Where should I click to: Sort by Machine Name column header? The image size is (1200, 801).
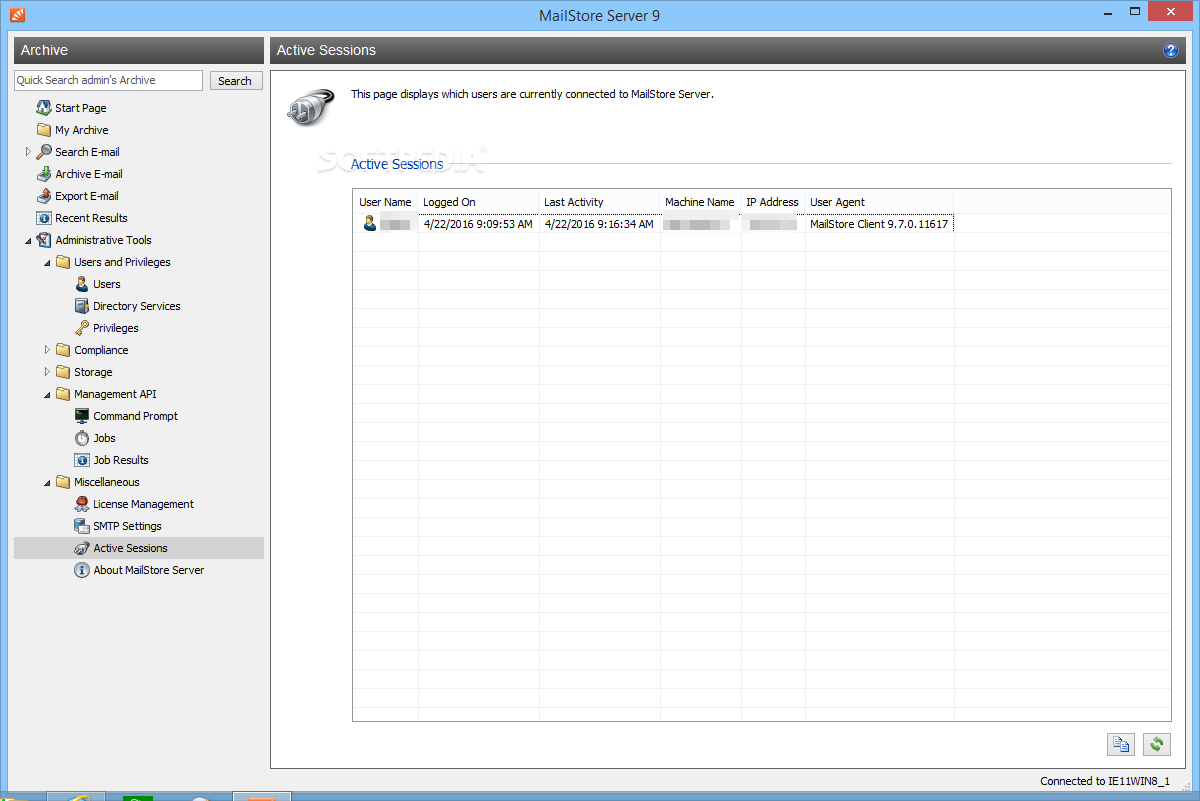pyautogui.click(x=700, y=202)
